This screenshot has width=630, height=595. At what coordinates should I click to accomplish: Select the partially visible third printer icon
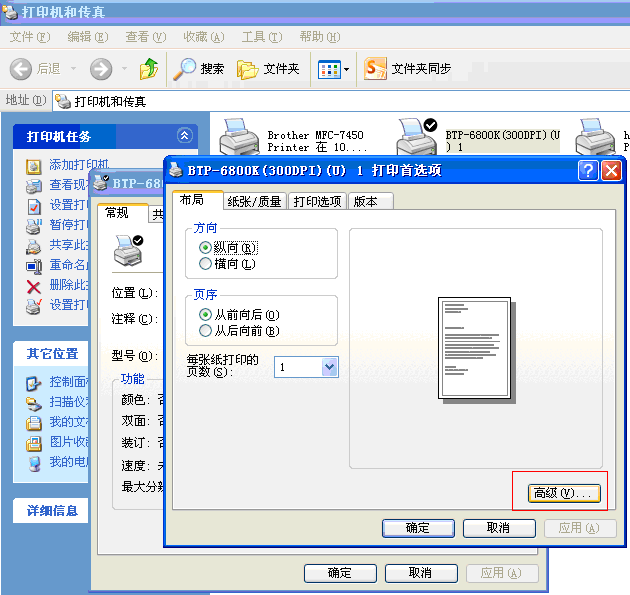[595, 137]
